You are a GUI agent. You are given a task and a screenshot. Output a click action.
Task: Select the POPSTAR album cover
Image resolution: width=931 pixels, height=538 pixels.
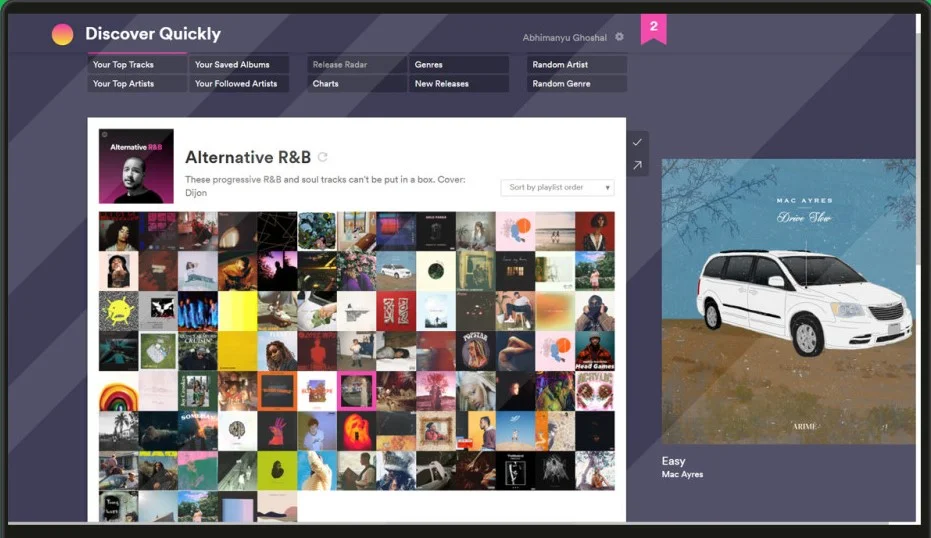click(x=476, y=350)
